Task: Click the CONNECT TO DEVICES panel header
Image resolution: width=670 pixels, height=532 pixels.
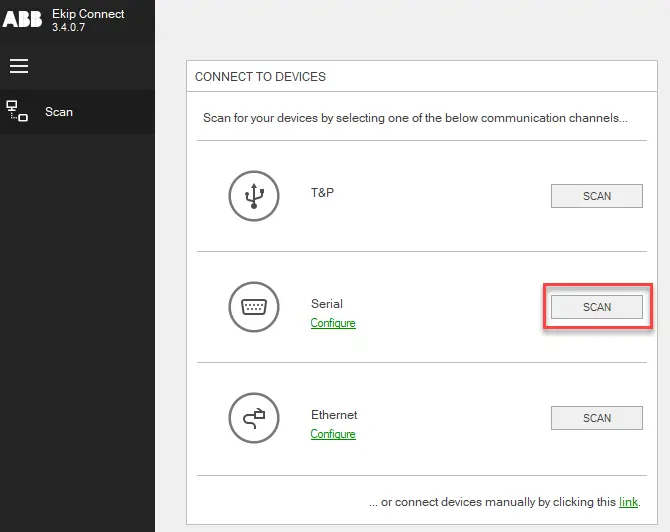Action: click(260, 77)
